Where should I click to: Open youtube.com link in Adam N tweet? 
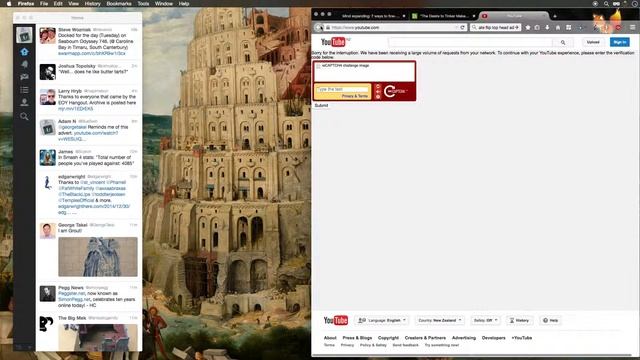(88, 136)
